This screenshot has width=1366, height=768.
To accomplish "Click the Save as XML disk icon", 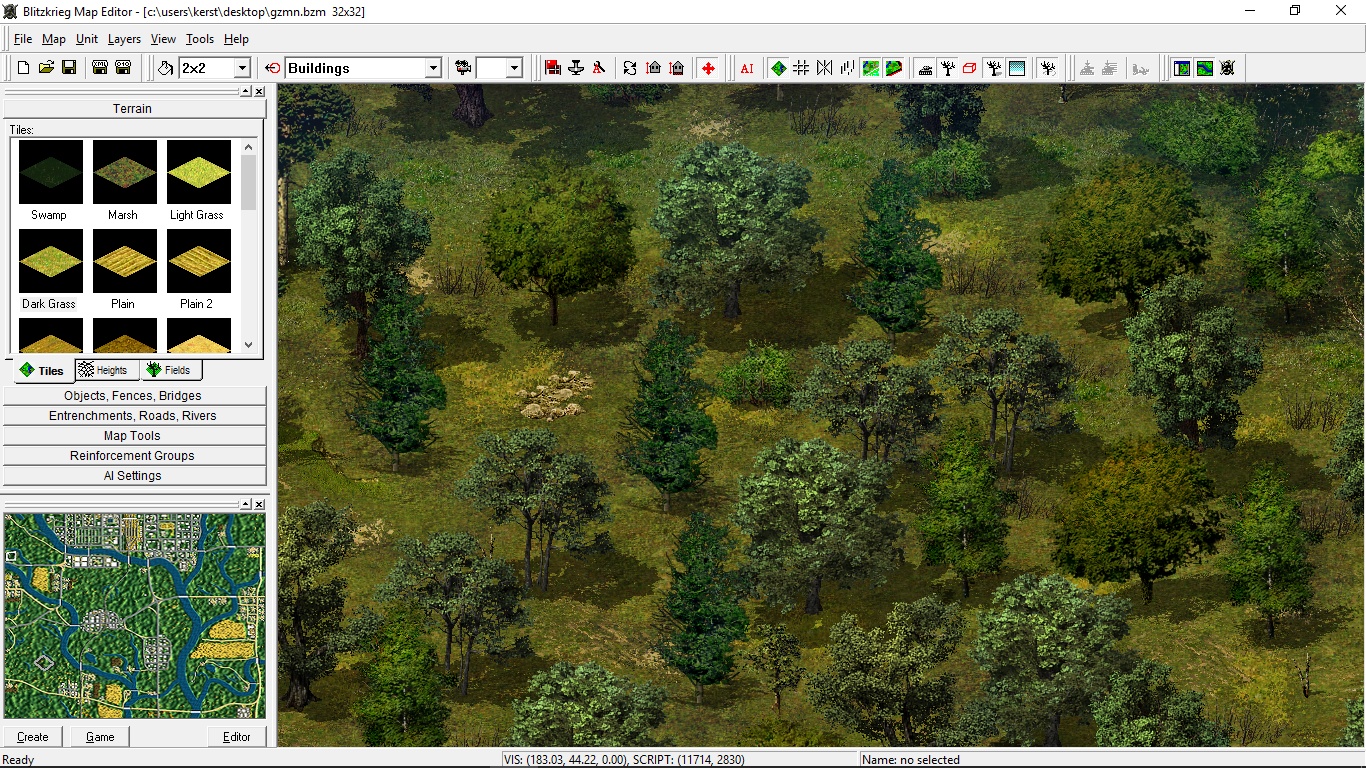I will click(100, 68).
